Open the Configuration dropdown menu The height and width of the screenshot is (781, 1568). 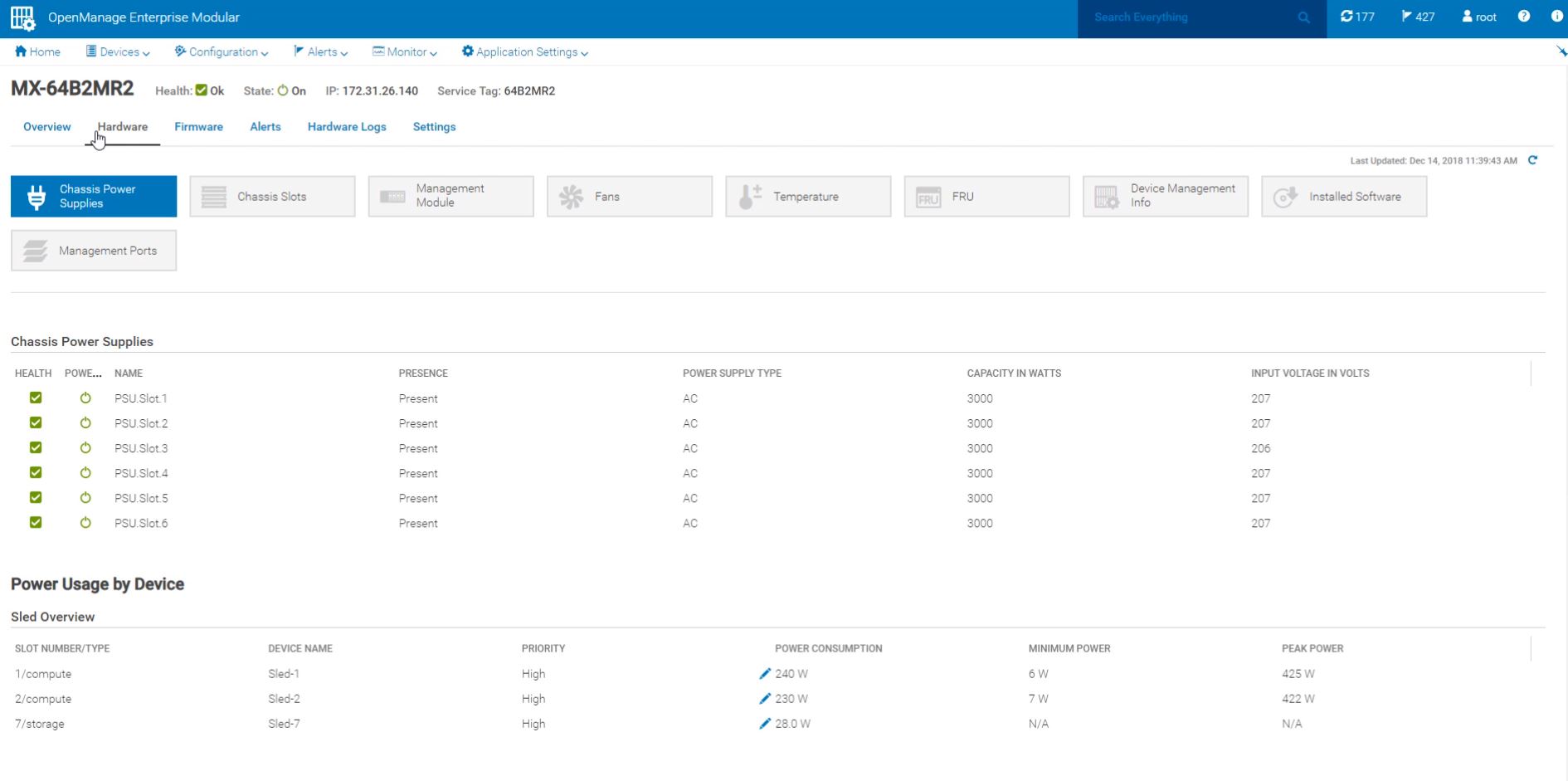222,51
